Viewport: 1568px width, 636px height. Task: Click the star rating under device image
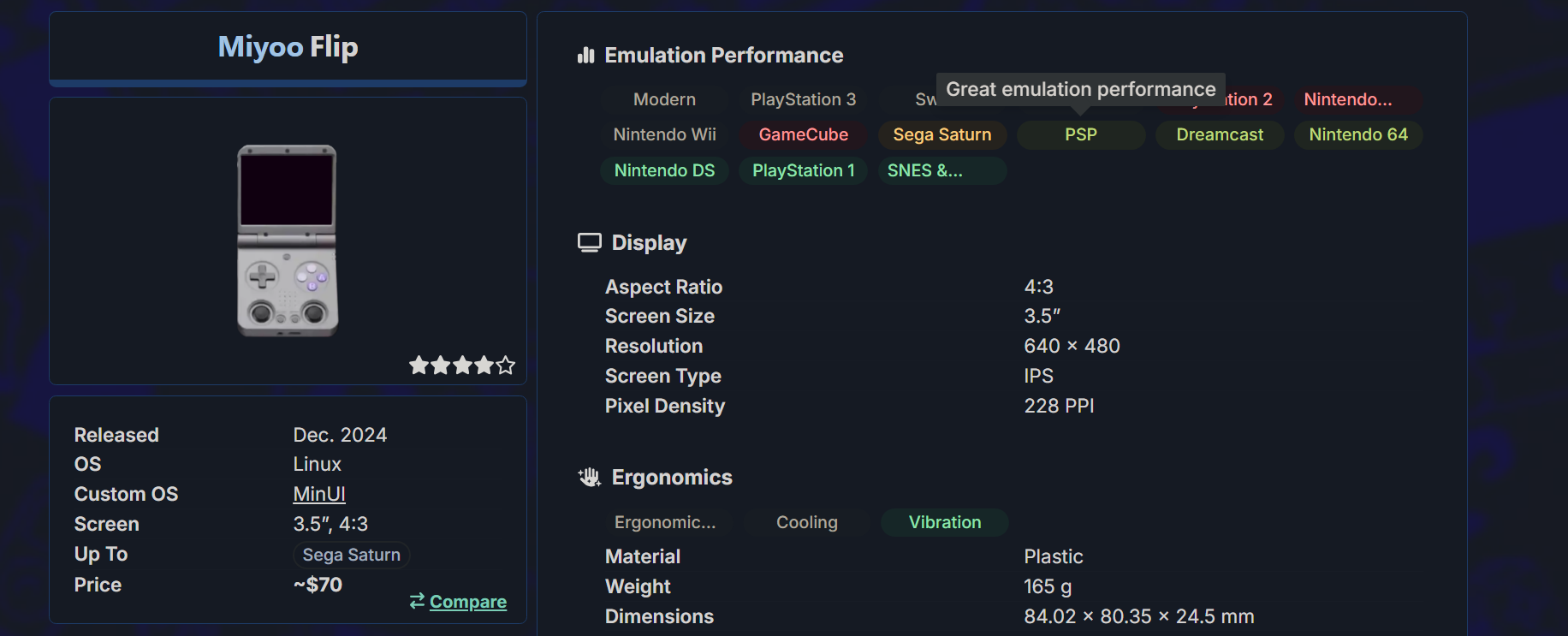[x=462, y=366]
